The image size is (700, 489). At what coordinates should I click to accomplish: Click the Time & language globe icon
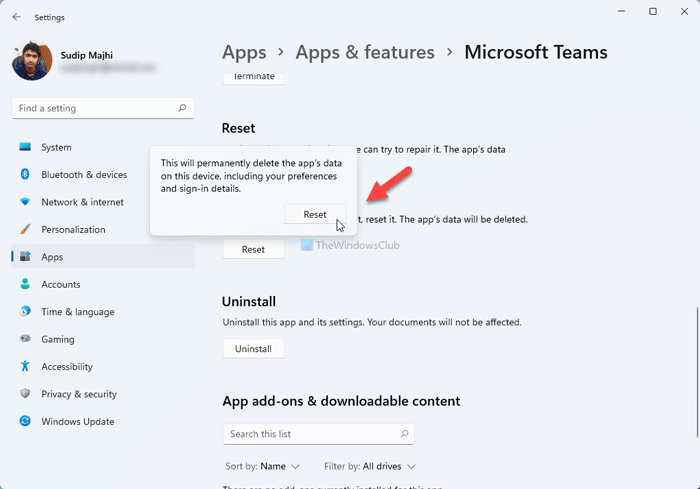(x=26, y=312)
